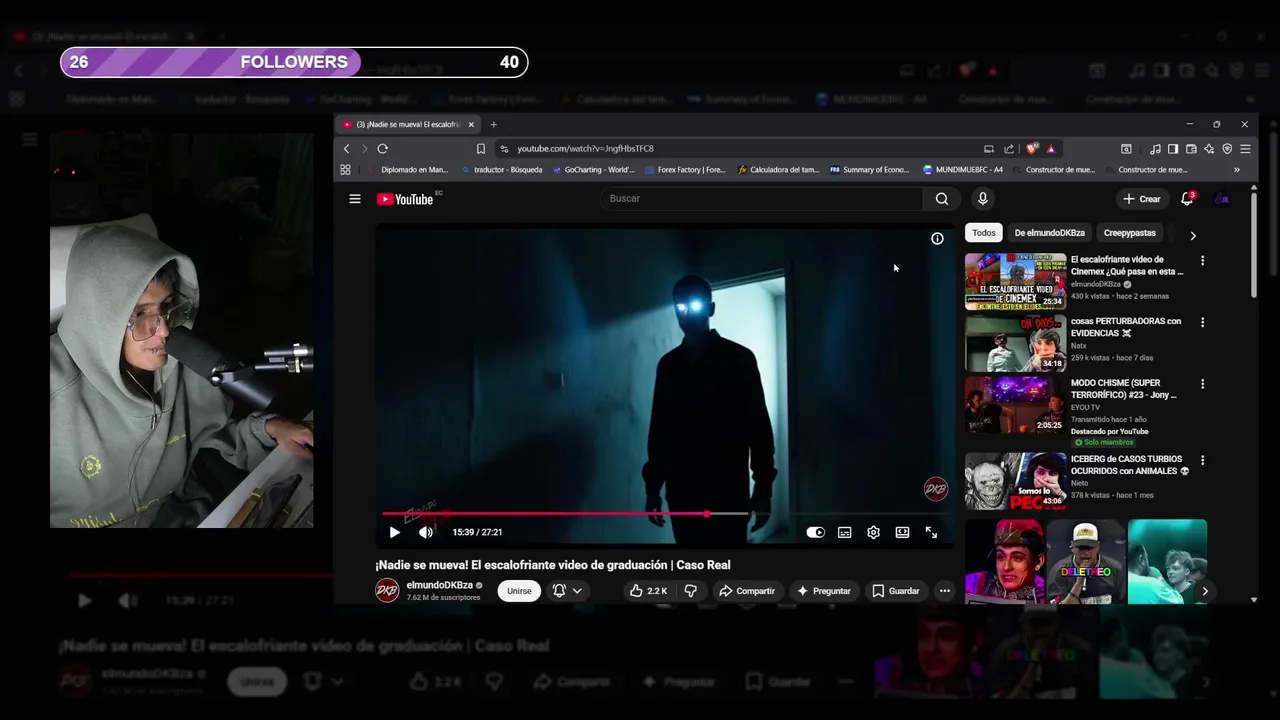Like the video (2.2 K)

click(647, 591)
